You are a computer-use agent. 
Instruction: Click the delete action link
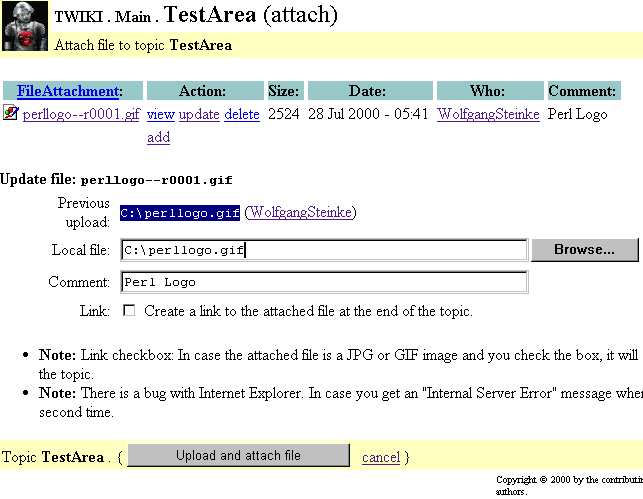click(x=241, y=114)
